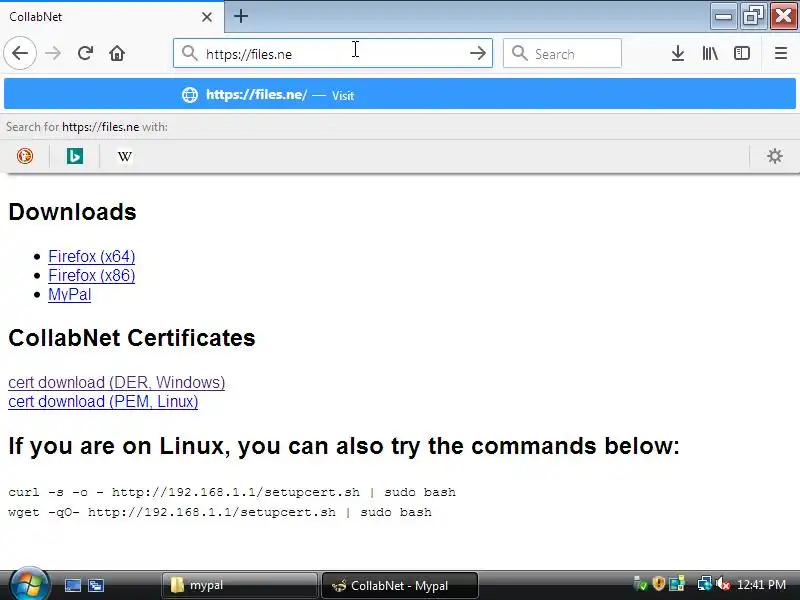The width and height of the screenshot is (800, 600).
Task: Restore down the Mypal browser window
Action: [x=753, y=16]
